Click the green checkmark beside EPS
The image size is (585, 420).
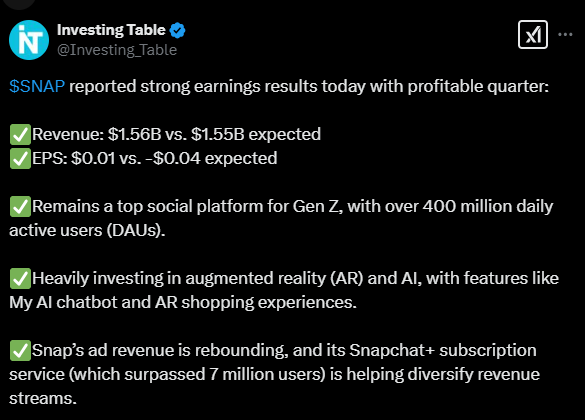(x=20, y=159)
